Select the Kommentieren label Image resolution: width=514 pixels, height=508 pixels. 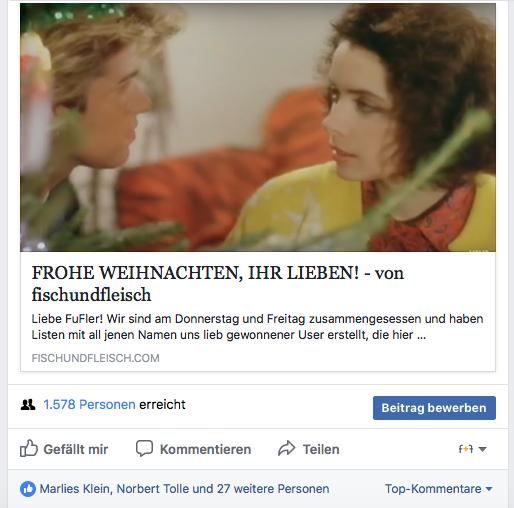[205, 449]
